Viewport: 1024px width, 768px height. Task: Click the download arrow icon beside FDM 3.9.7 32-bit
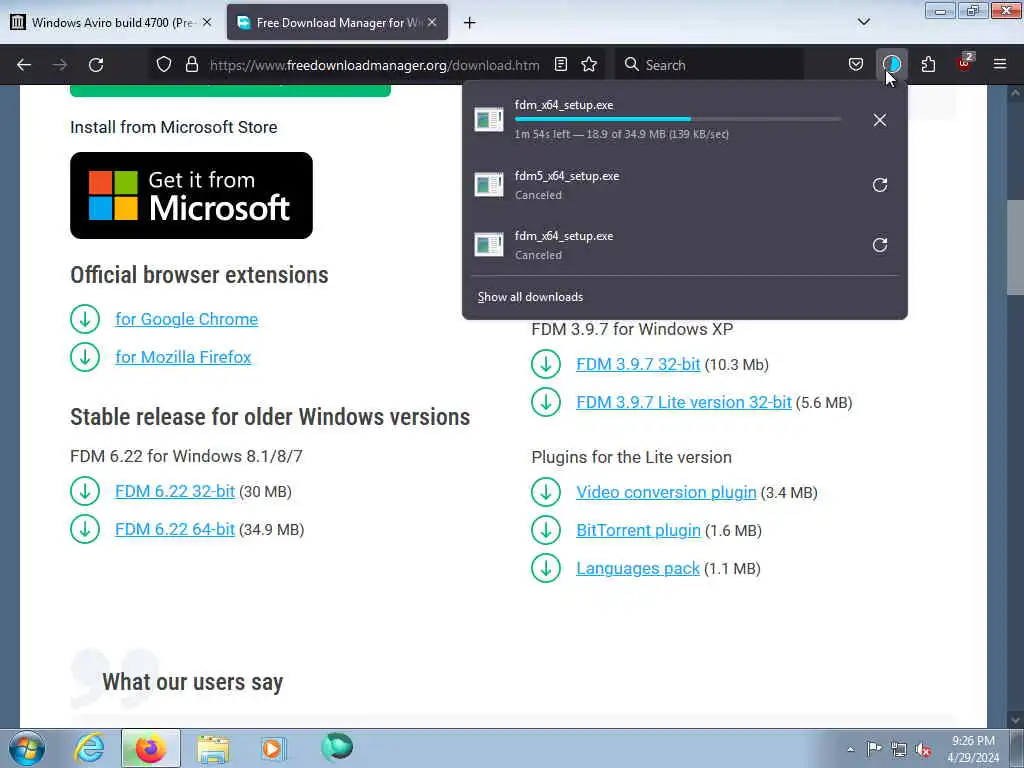(546, 364)
